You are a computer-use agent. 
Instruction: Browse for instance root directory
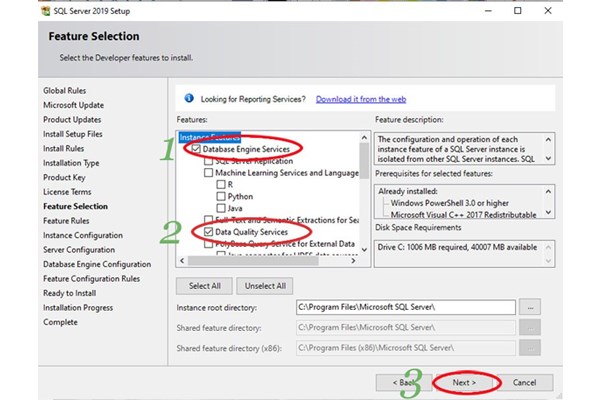pos(530,307)
